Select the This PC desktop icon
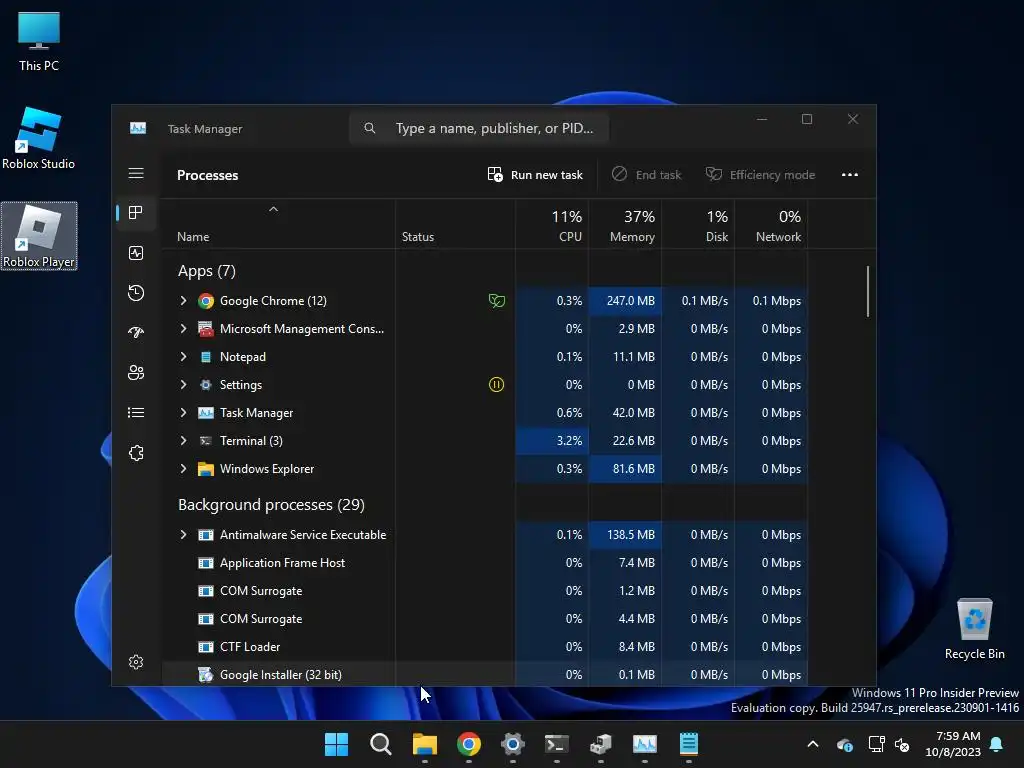The image size is (1024, 768). pyautogui.click(x=39, y=42)
